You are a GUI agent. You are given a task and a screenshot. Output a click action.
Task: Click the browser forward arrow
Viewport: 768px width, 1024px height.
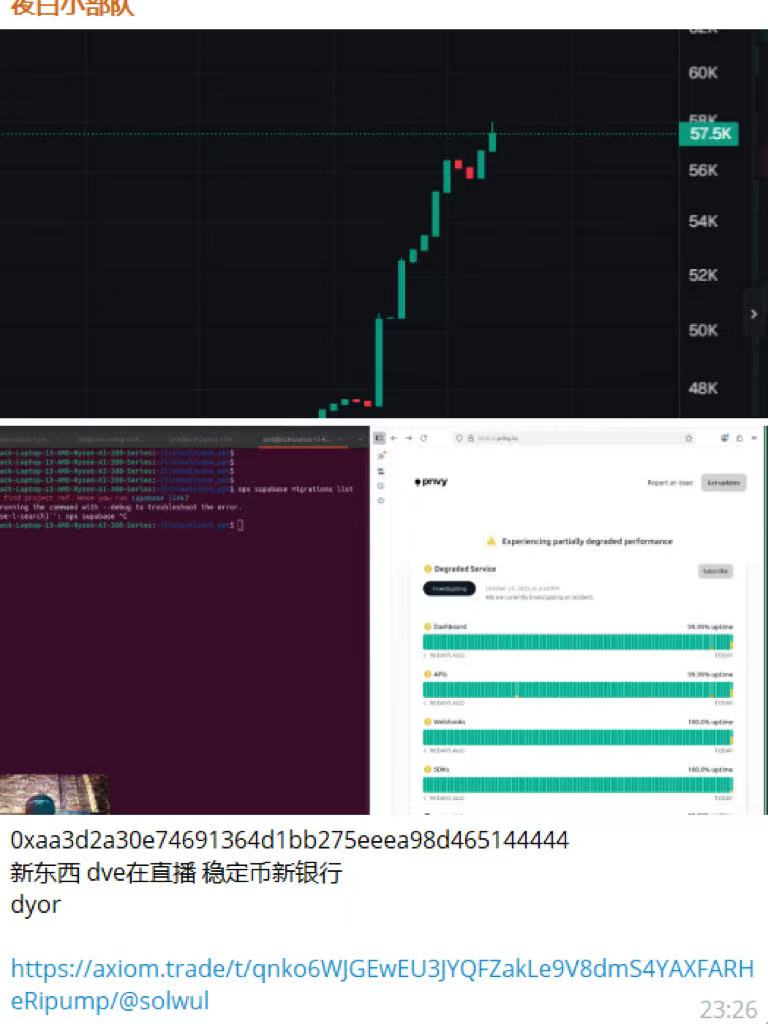408,438
